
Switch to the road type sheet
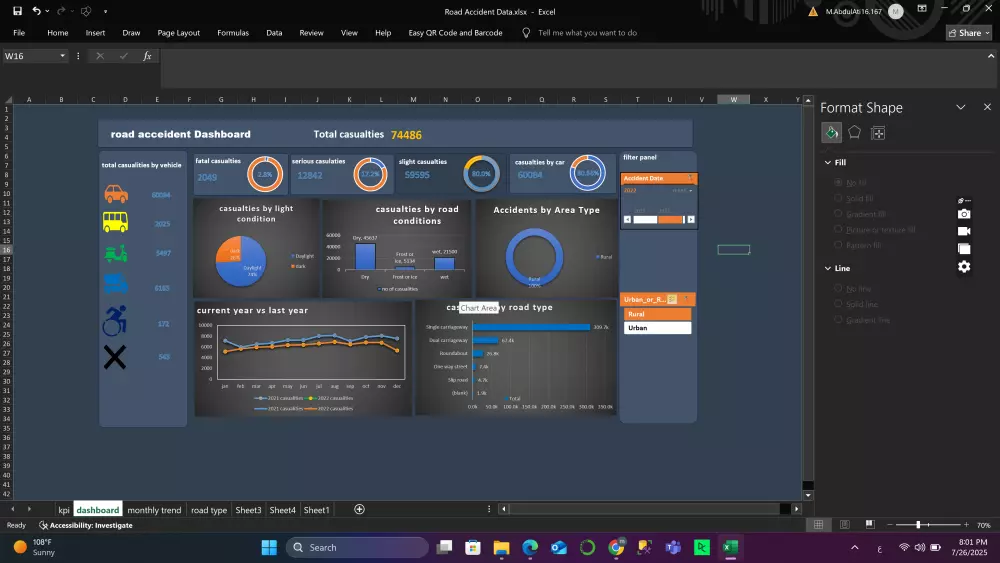coord(209,509)
